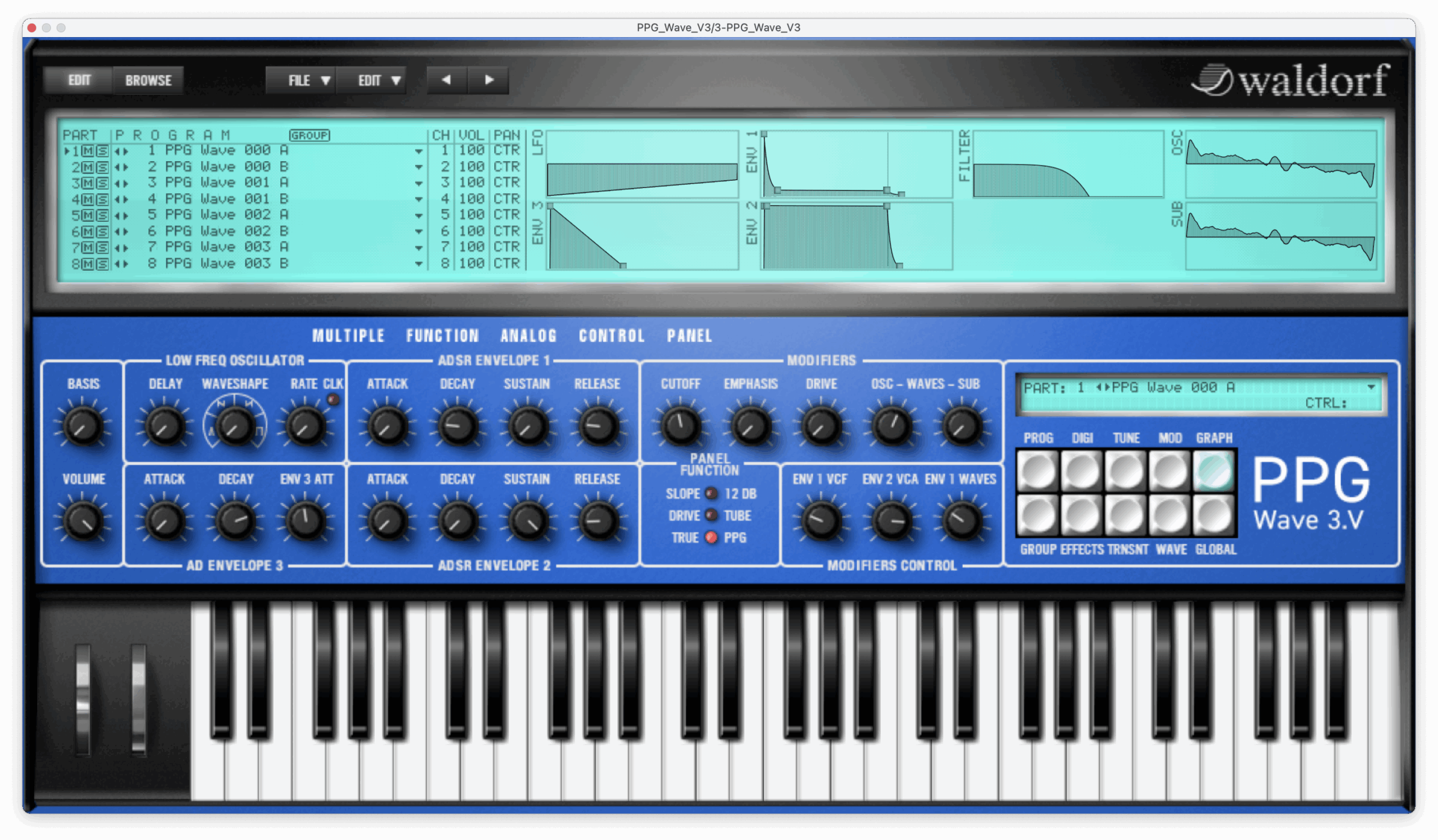Select the lit GRAPH page button
The image size is (1438, 840).
point(1213,471)
